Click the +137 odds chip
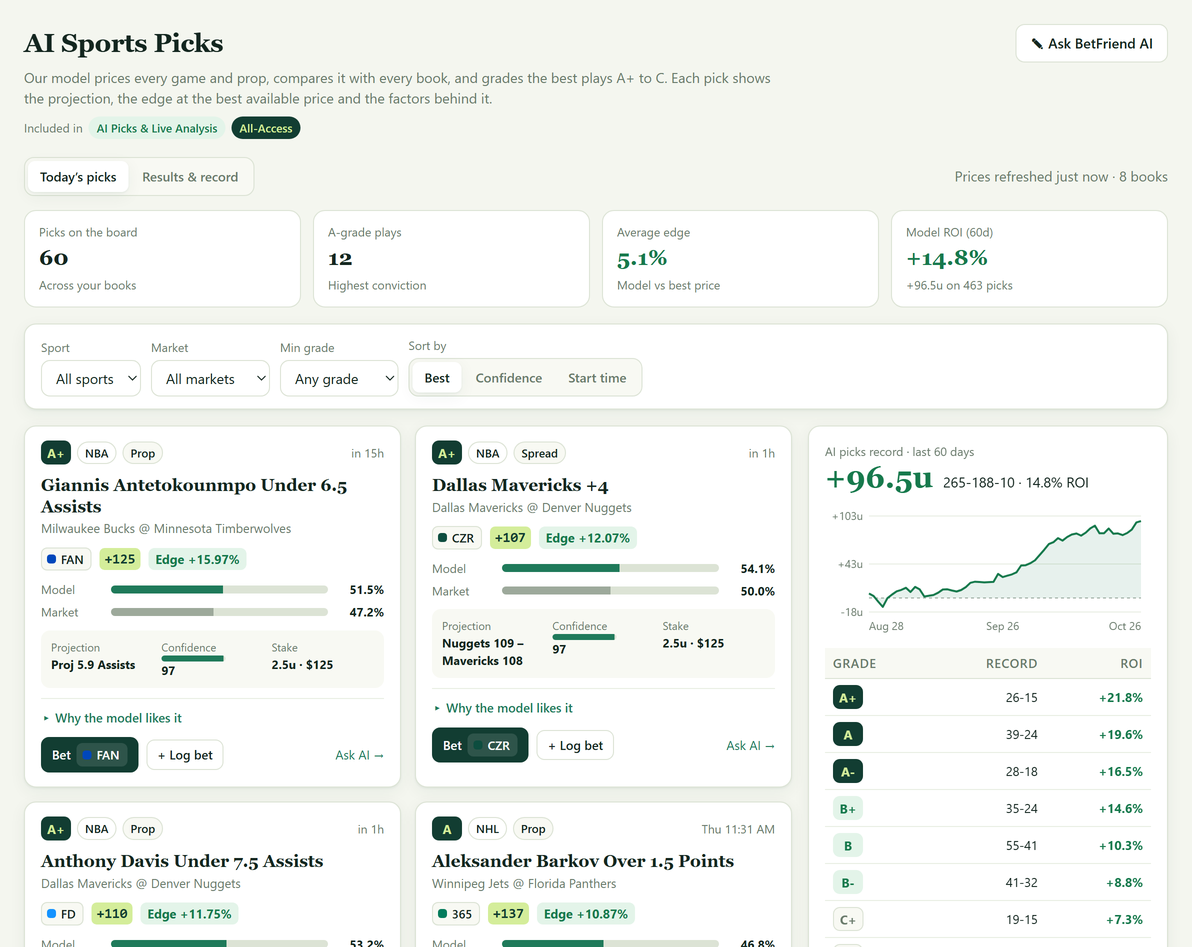The height and width of the screenshot is (947, 1192). (508, 914)
